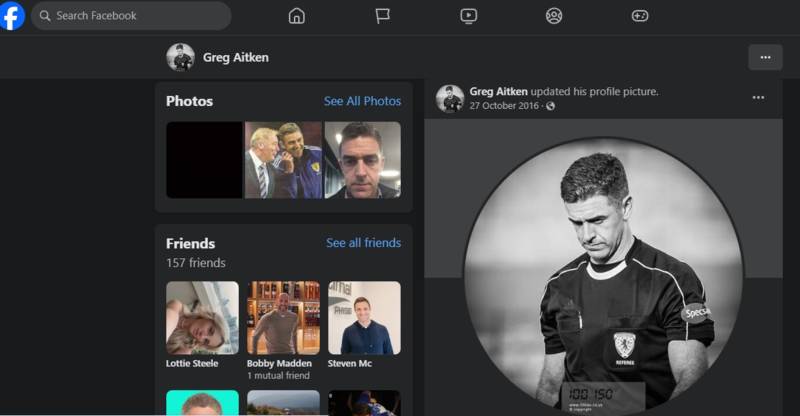This screenshot has width=800, height=416.
Task: Open Steven Mc's friend thumbnail
Action: coord(364,317)
